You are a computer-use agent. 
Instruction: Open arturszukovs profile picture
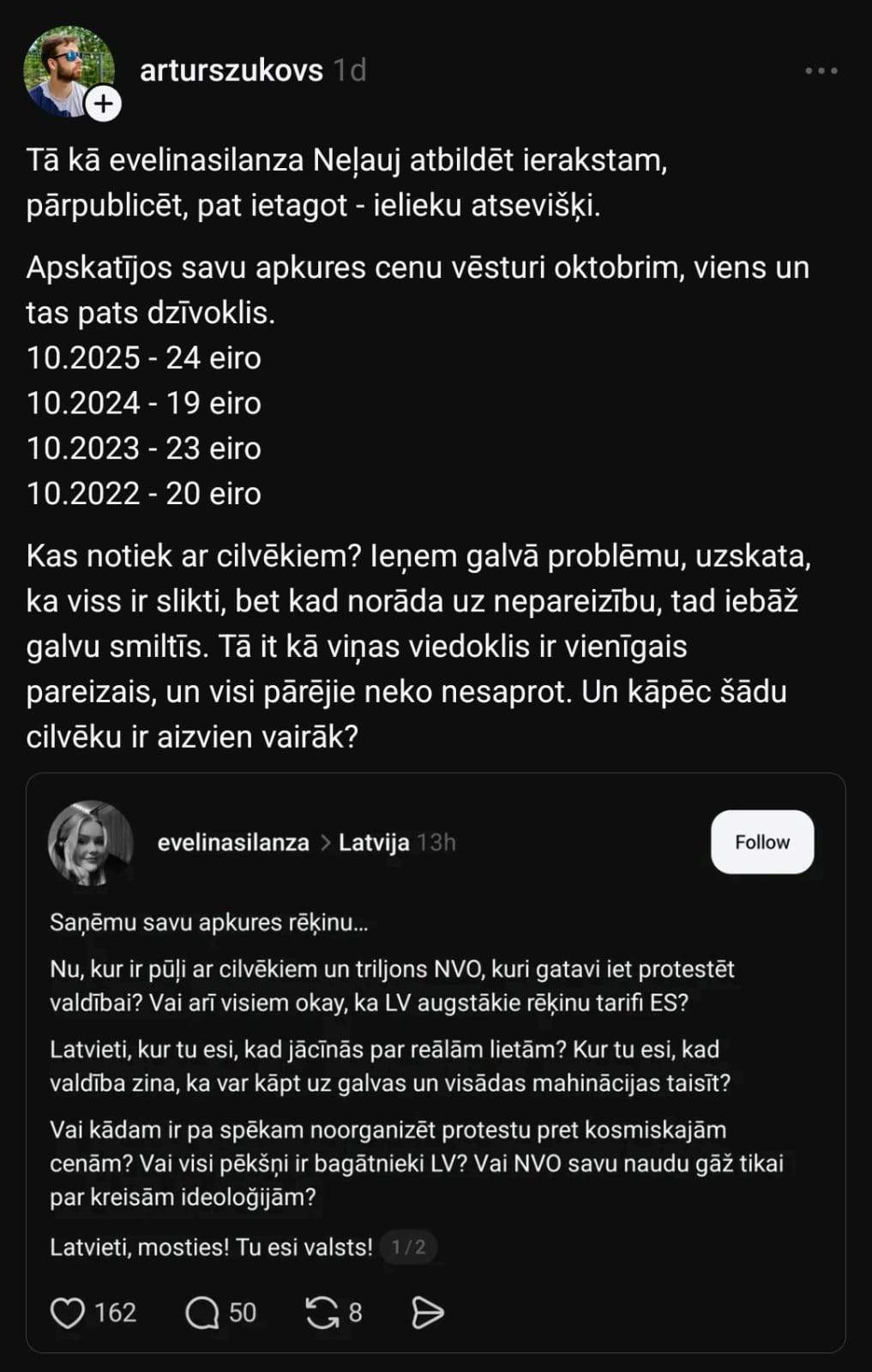pyautogui.click(x=67, y=69)
